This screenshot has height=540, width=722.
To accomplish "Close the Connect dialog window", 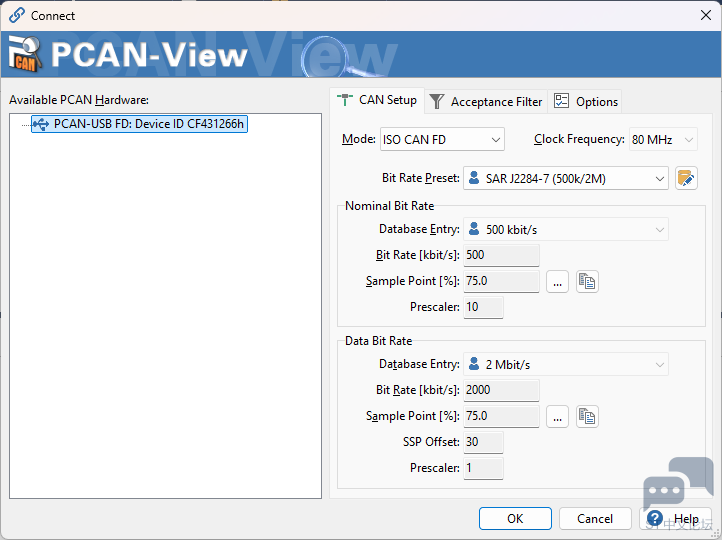I will point(705,16).
